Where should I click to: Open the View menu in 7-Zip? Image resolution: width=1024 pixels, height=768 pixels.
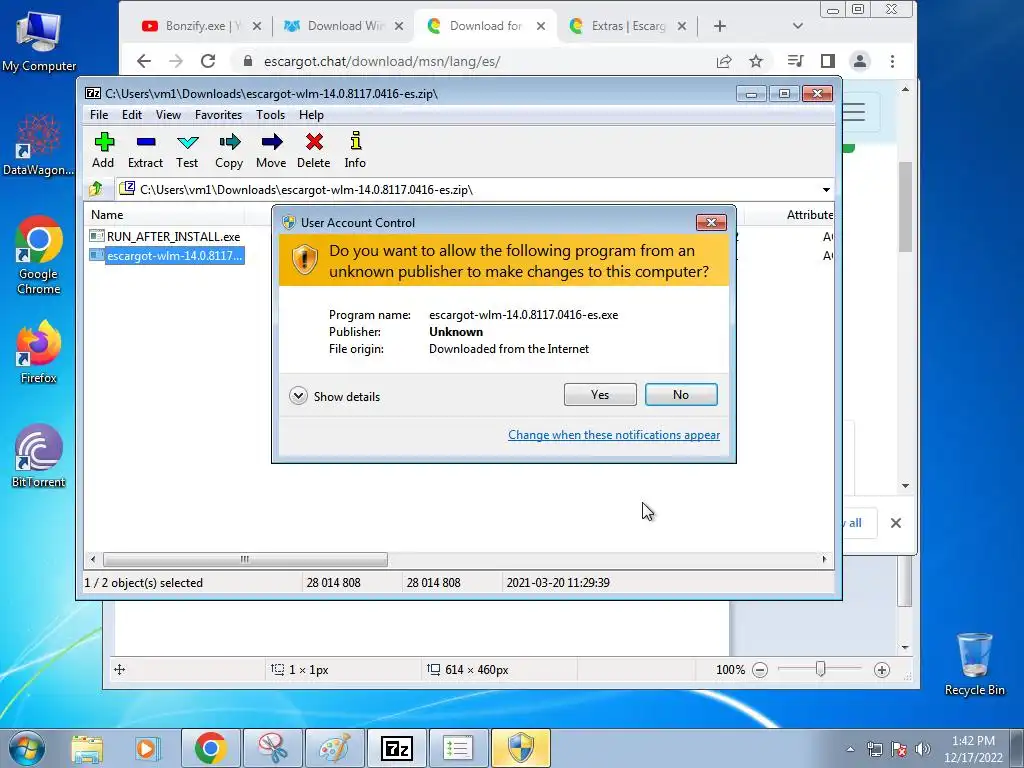click(168, 115)
